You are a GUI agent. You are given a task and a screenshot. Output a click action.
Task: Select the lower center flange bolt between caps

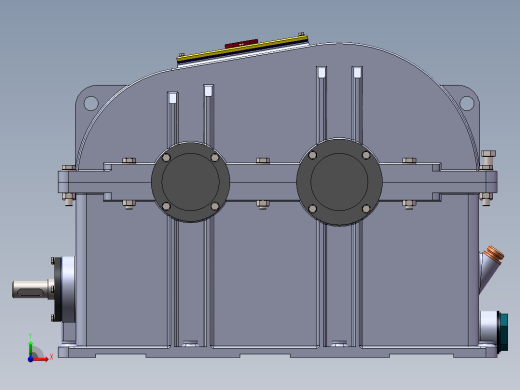pyautogui.click(x=263, y=204)
